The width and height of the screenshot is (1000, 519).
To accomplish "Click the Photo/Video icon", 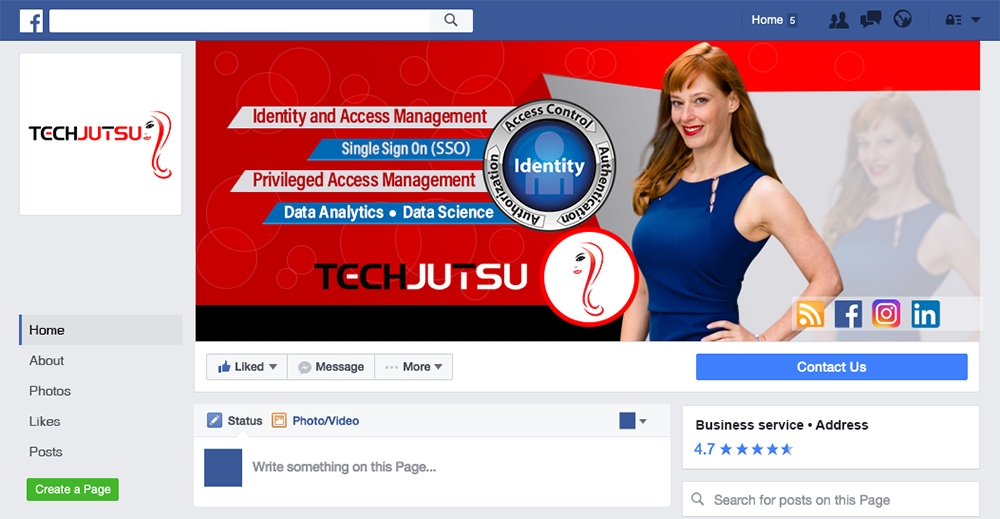I will (x=279, y=421).
